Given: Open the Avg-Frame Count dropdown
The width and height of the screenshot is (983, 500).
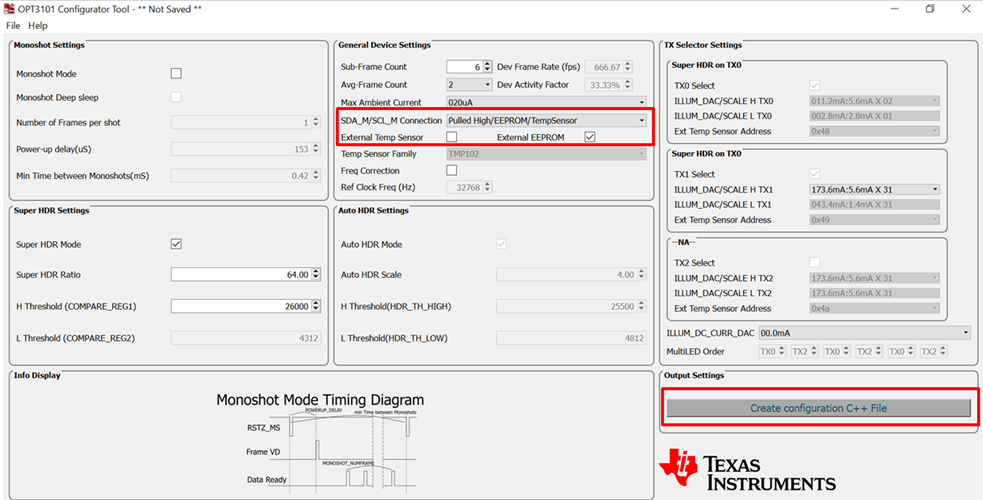Looking at the screenshot, I should point(469,85).
